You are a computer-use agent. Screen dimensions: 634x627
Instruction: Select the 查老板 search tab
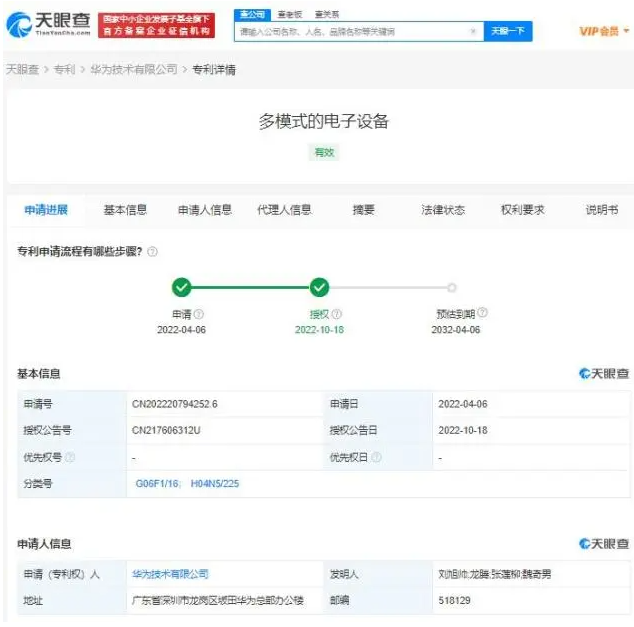click(x=290, y=15)
